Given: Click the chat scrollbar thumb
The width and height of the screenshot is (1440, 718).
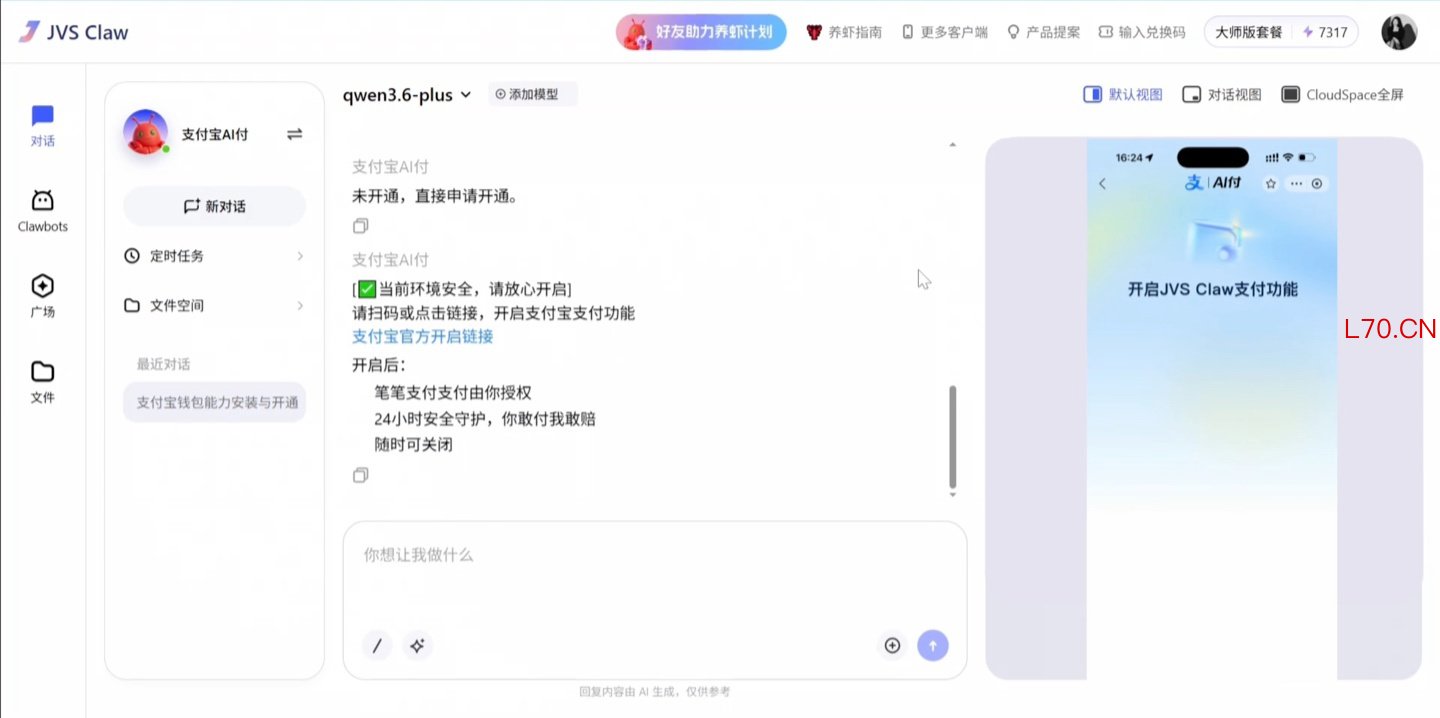Looking at the screenshot, I should [x=952, y=436].
